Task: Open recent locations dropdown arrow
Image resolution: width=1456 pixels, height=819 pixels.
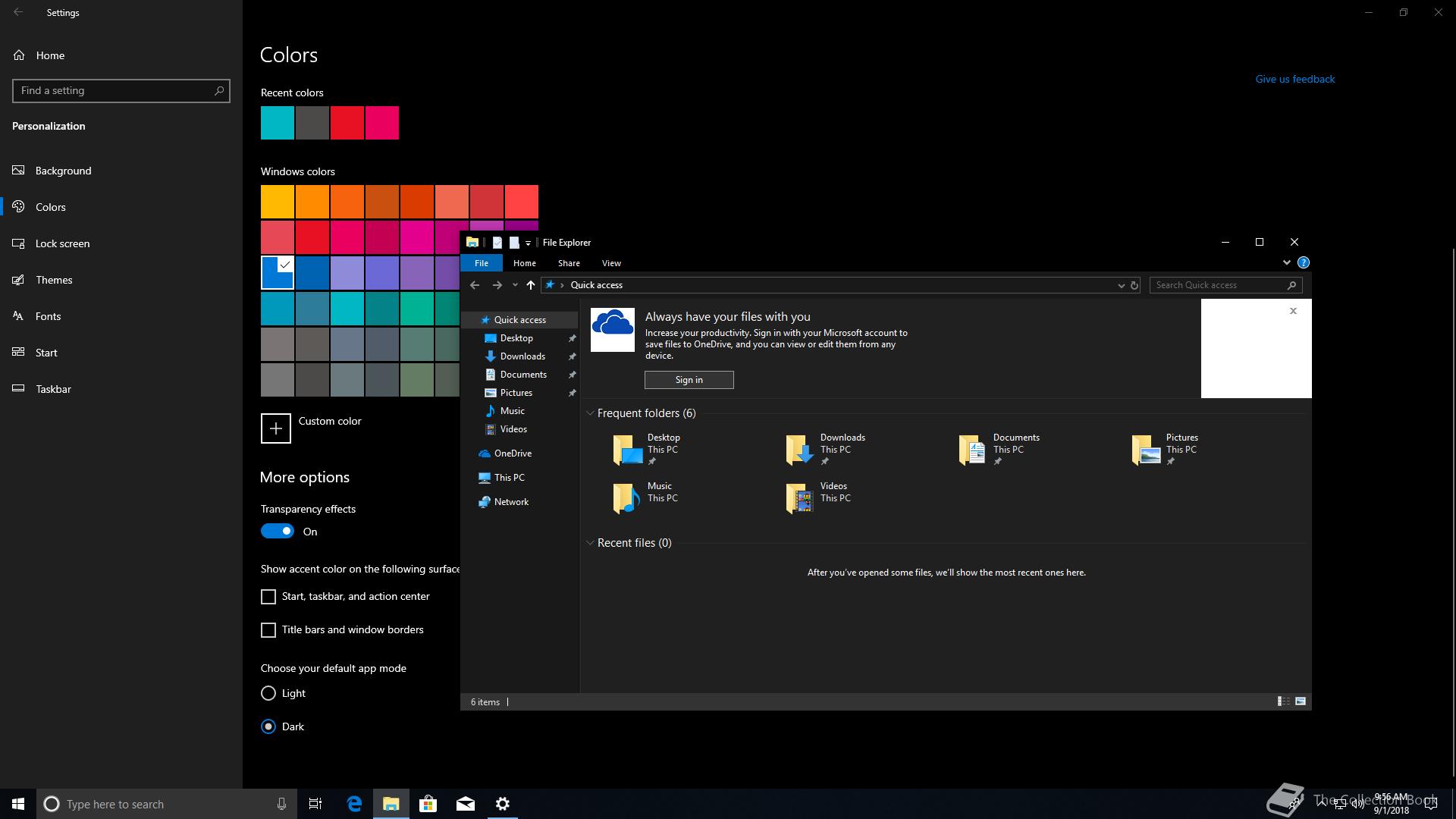Action: (x=515, y=285)
